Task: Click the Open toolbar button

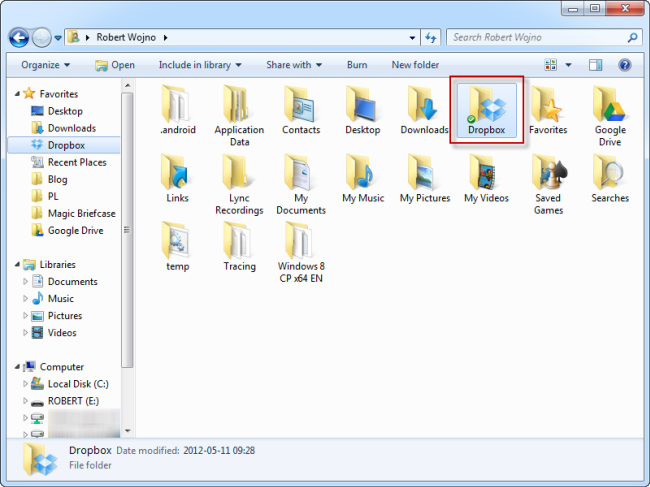Action: coord(115,65)
